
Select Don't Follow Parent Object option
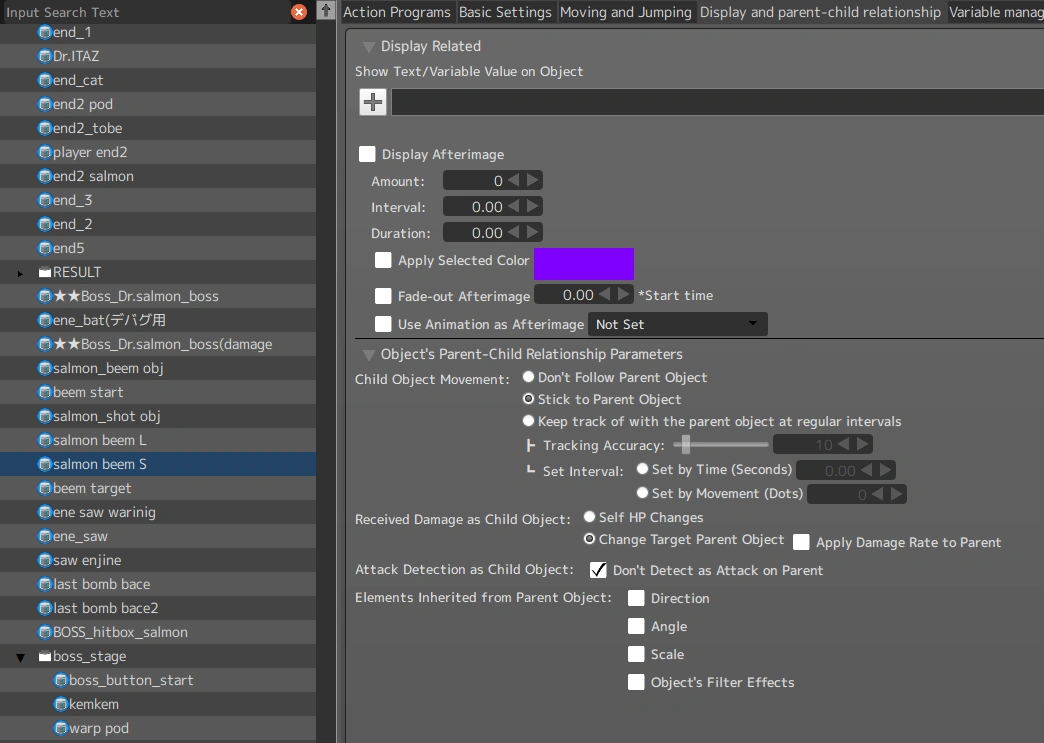(528, 377)
